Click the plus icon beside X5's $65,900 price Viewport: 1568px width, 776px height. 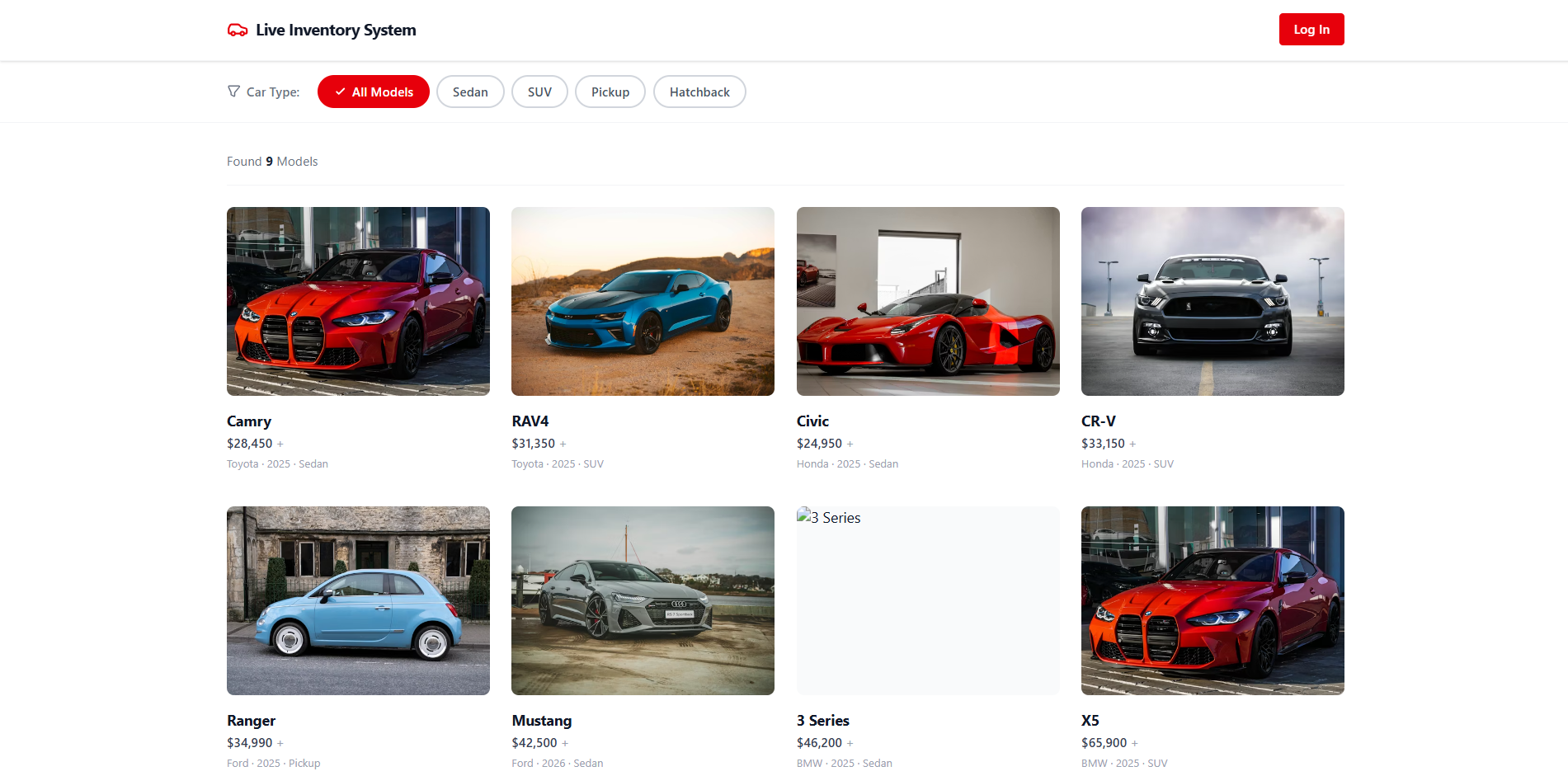click(x=1135, y=744)
